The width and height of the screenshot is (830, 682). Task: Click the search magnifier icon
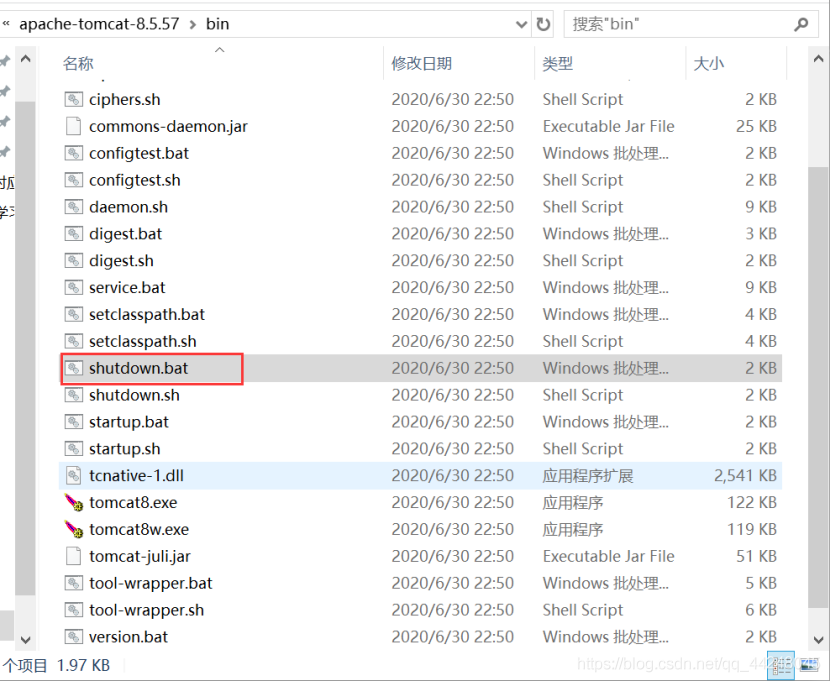[801, 24]
